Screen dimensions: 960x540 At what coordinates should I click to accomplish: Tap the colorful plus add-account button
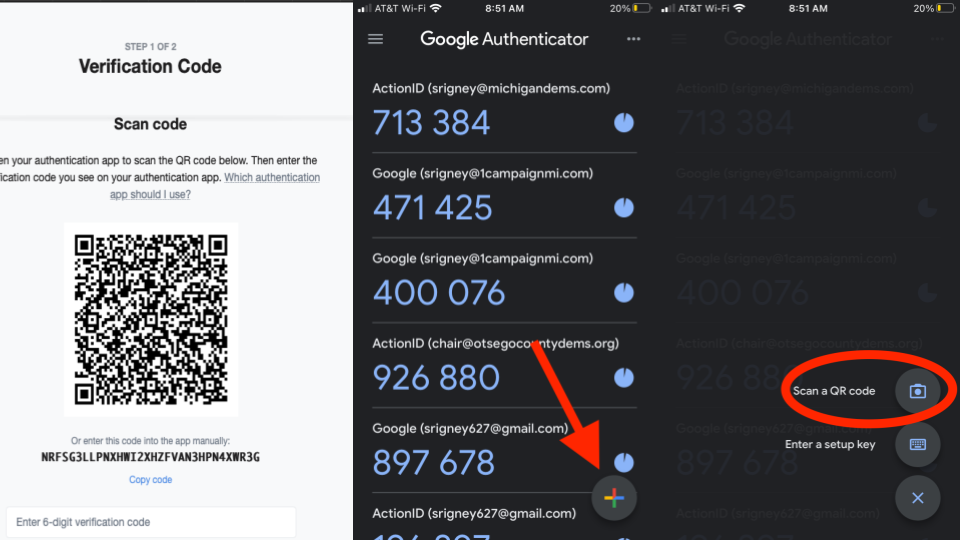(613, 498)
